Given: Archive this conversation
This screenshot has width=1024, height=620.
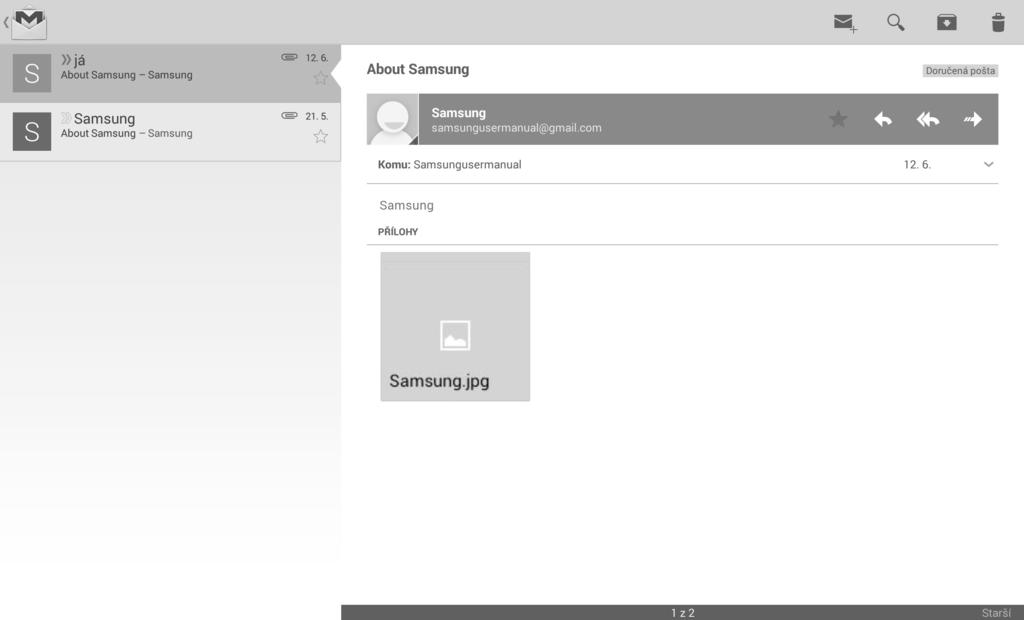Looking at the screenshot, I should 946,22.
